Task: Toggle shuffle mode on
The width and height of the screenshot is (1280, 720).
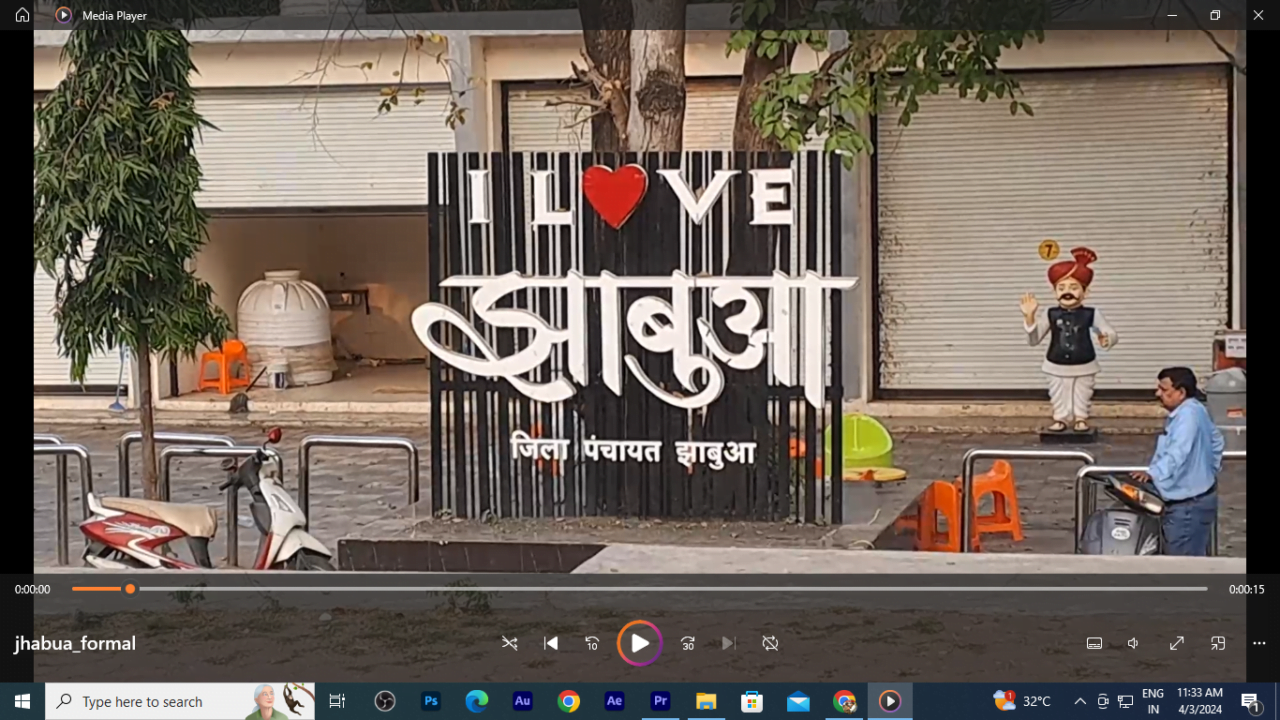Action: click(x=510, y=643)
